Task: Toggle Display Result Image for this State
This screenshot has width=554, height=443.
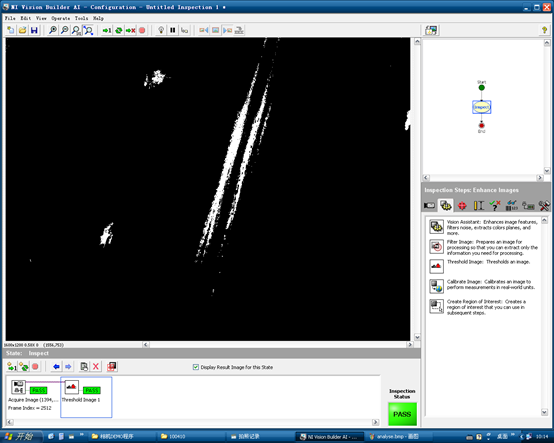Action: (196, 367)
